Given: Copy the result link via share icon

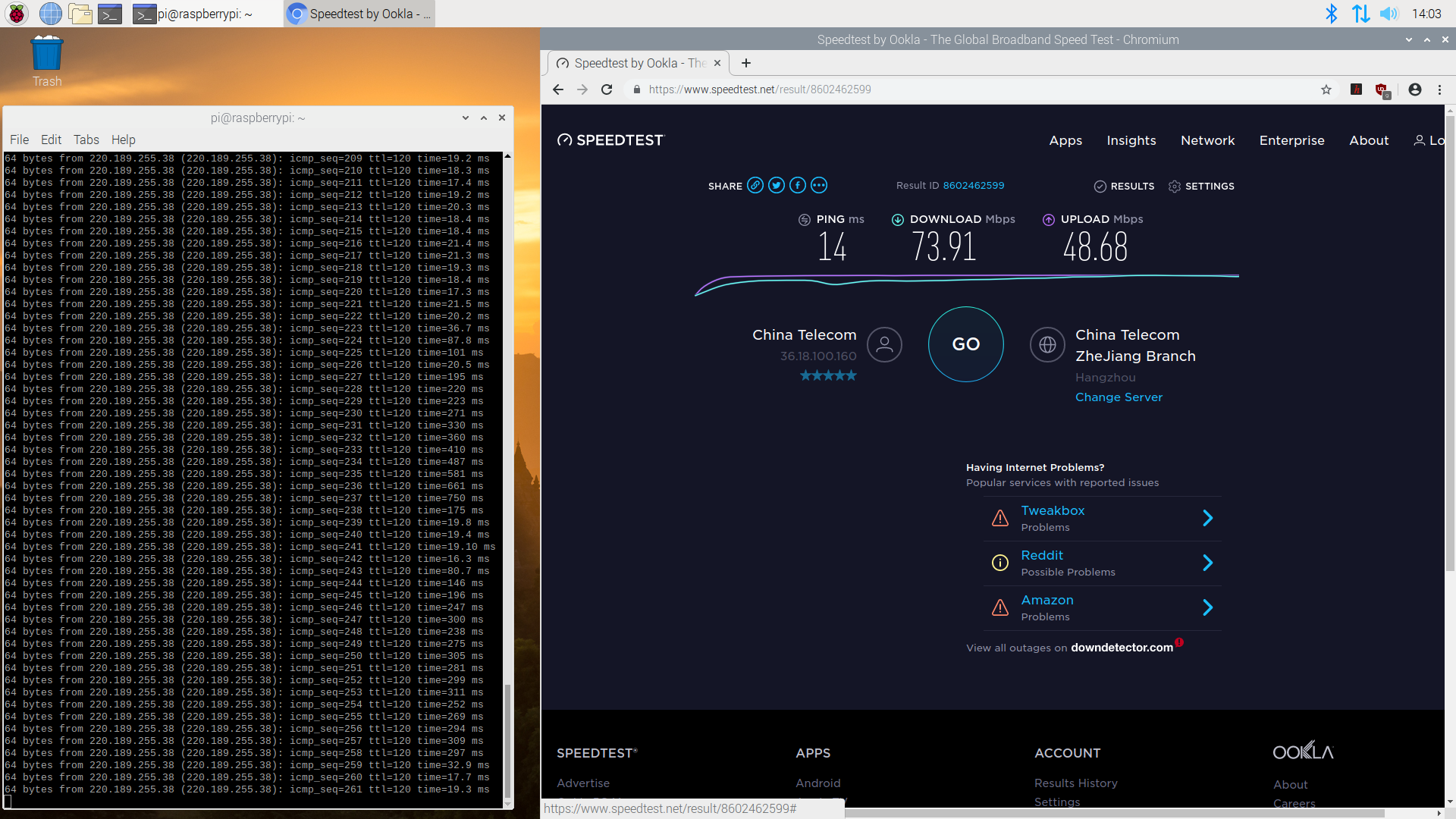Looking at the screenshot, I should 755,185.
